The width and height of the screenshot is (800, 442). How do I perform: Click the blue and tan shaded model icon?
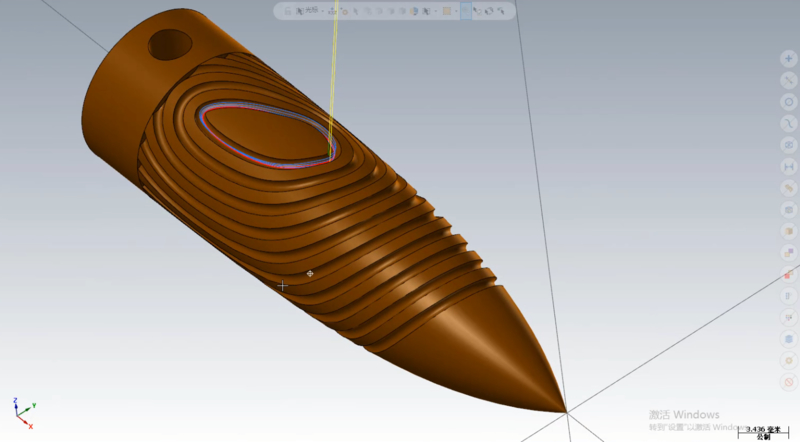coord(414,11)
